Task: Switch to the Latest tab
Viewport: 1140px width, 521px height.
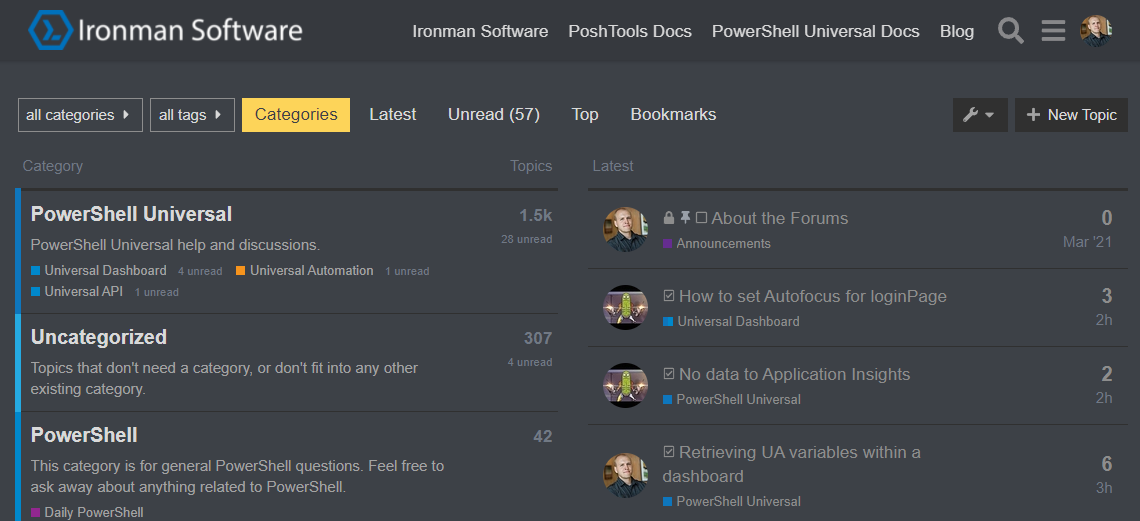Action: [393, 115]
